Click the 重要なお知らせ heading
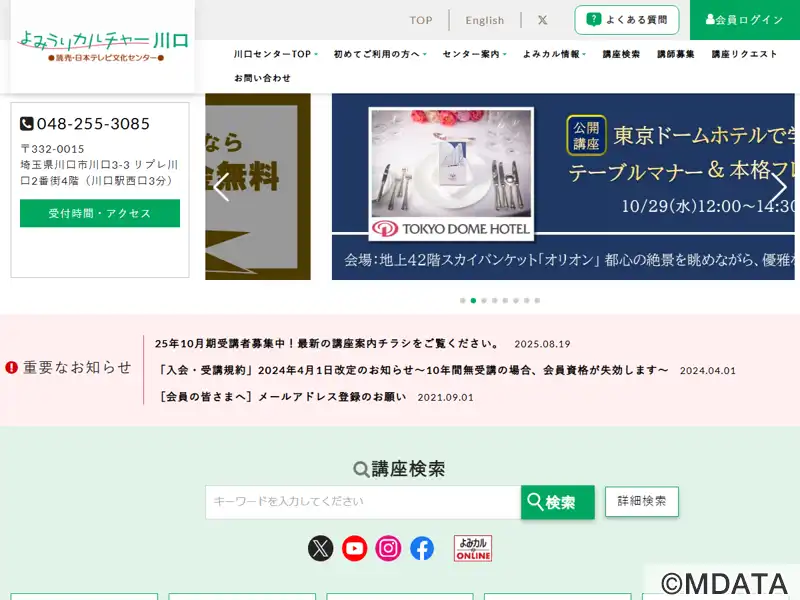 pyautogui.click(x=69, y=367)
